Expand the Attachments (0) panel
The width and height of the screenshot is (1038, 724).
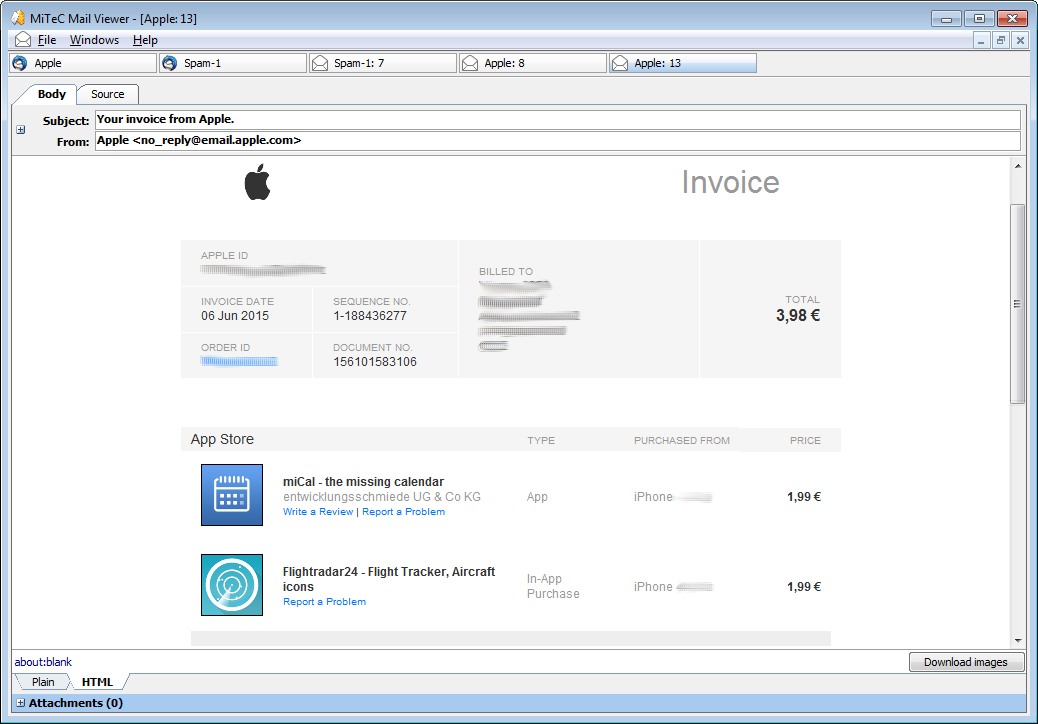pos(21,703)
